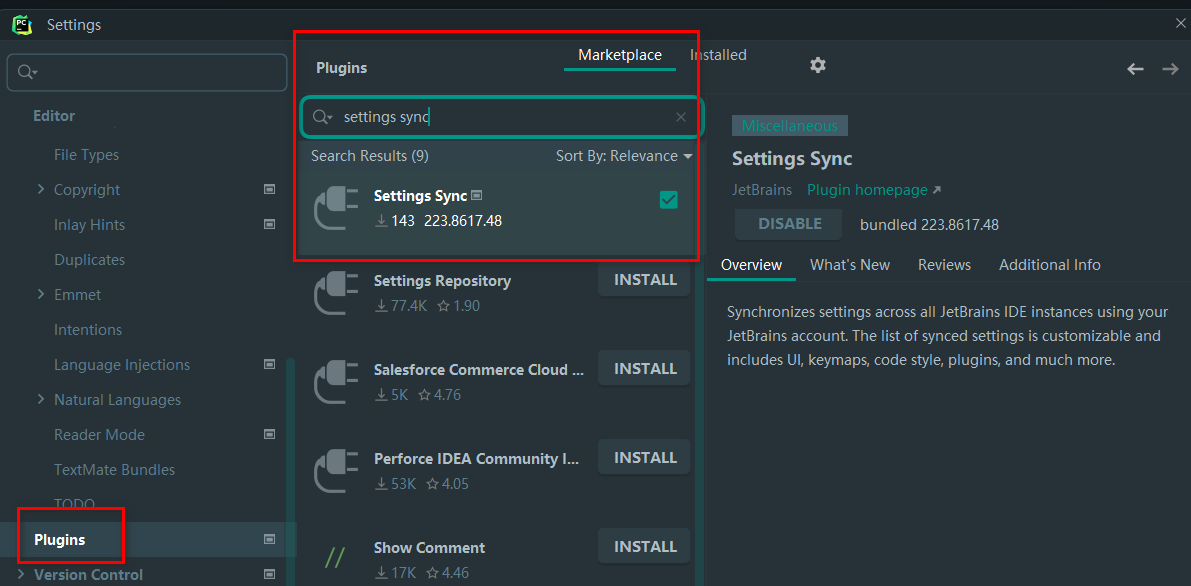Click project-level marker beside Copyright
1191x586 pixels.
click(269, 189)
